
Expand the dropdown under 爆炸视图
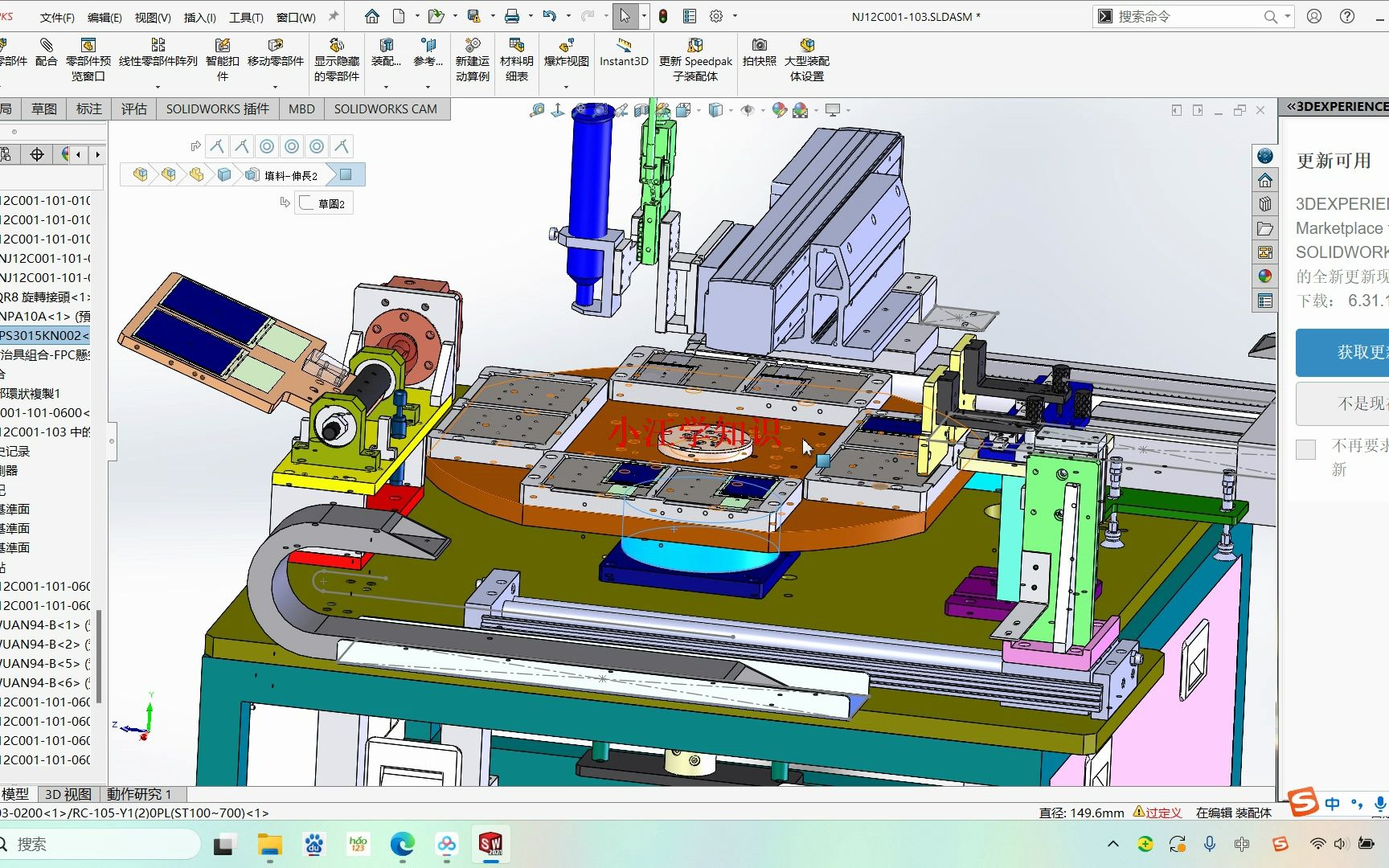pyautogui.click(x=567, y=87)
